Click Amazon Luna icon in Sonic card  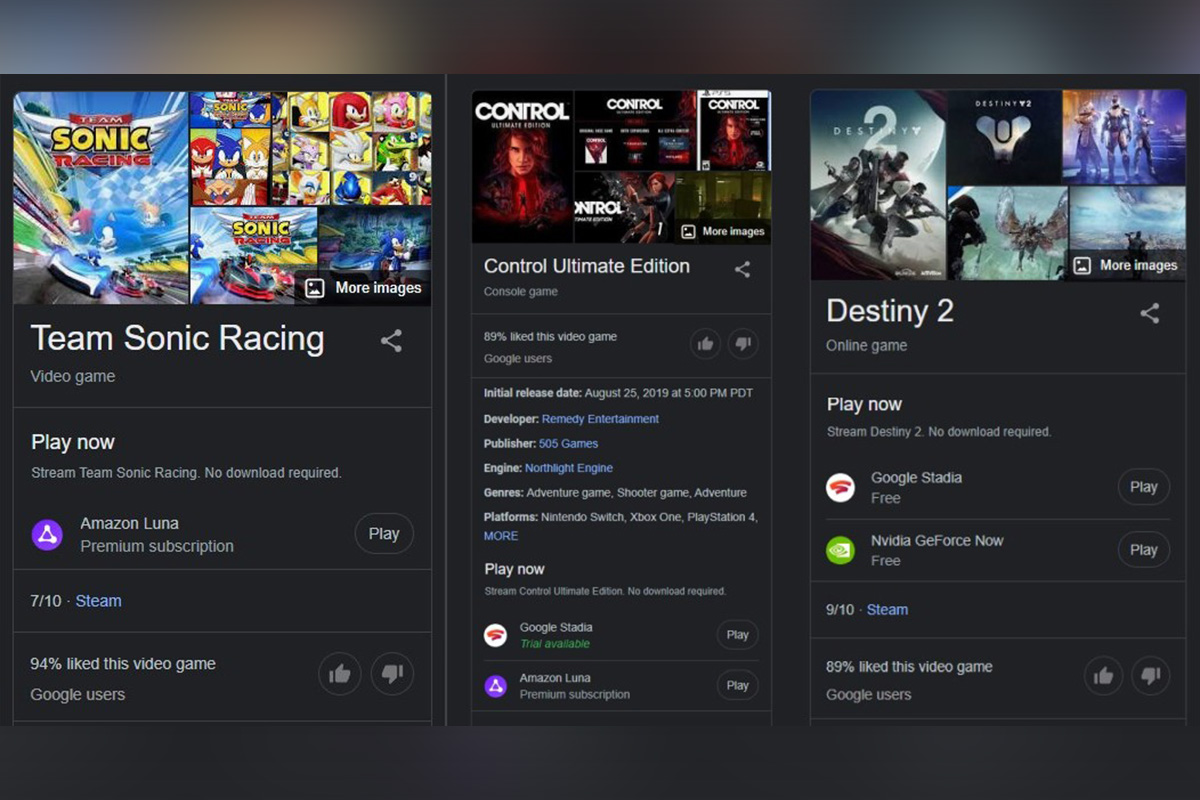point(47,535)
